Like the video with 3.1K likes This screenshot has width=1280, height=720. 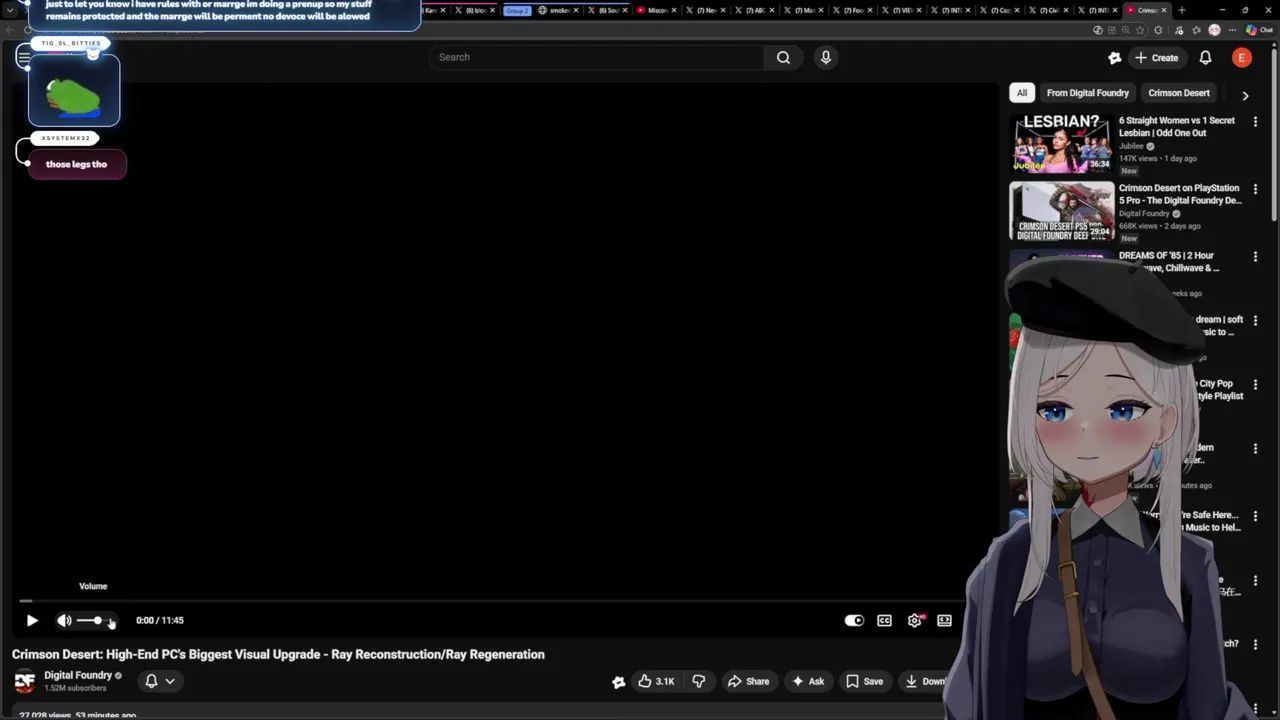(x=656, y=681)
